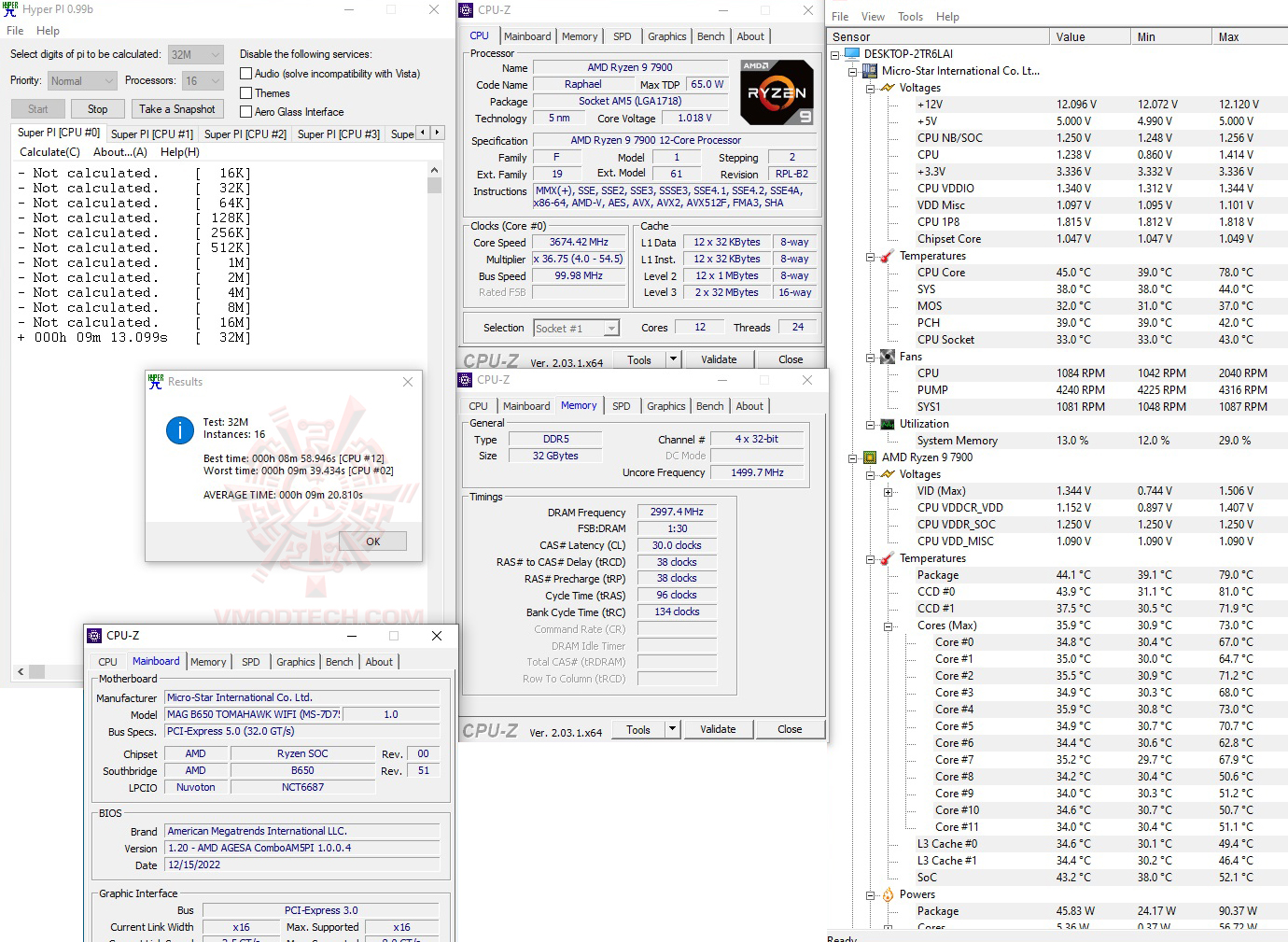
Task: Toggle the Themes service checkbox
Action: point(246,93)
